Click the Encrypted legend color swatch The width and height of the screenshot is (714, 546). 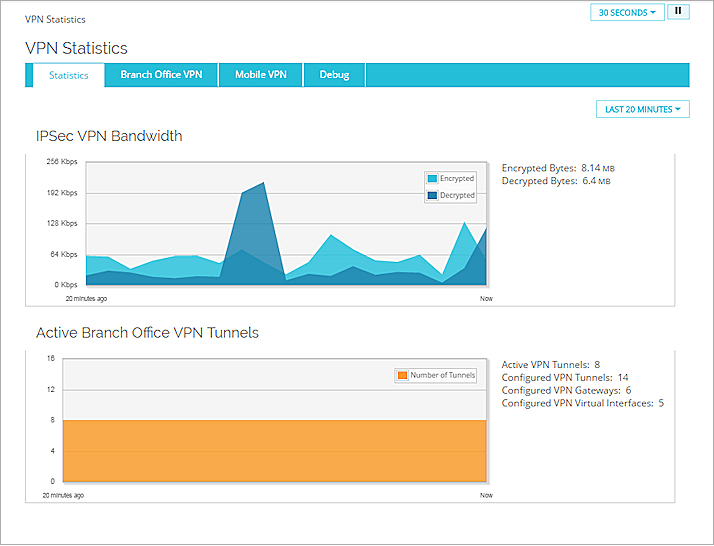point(432,179)
